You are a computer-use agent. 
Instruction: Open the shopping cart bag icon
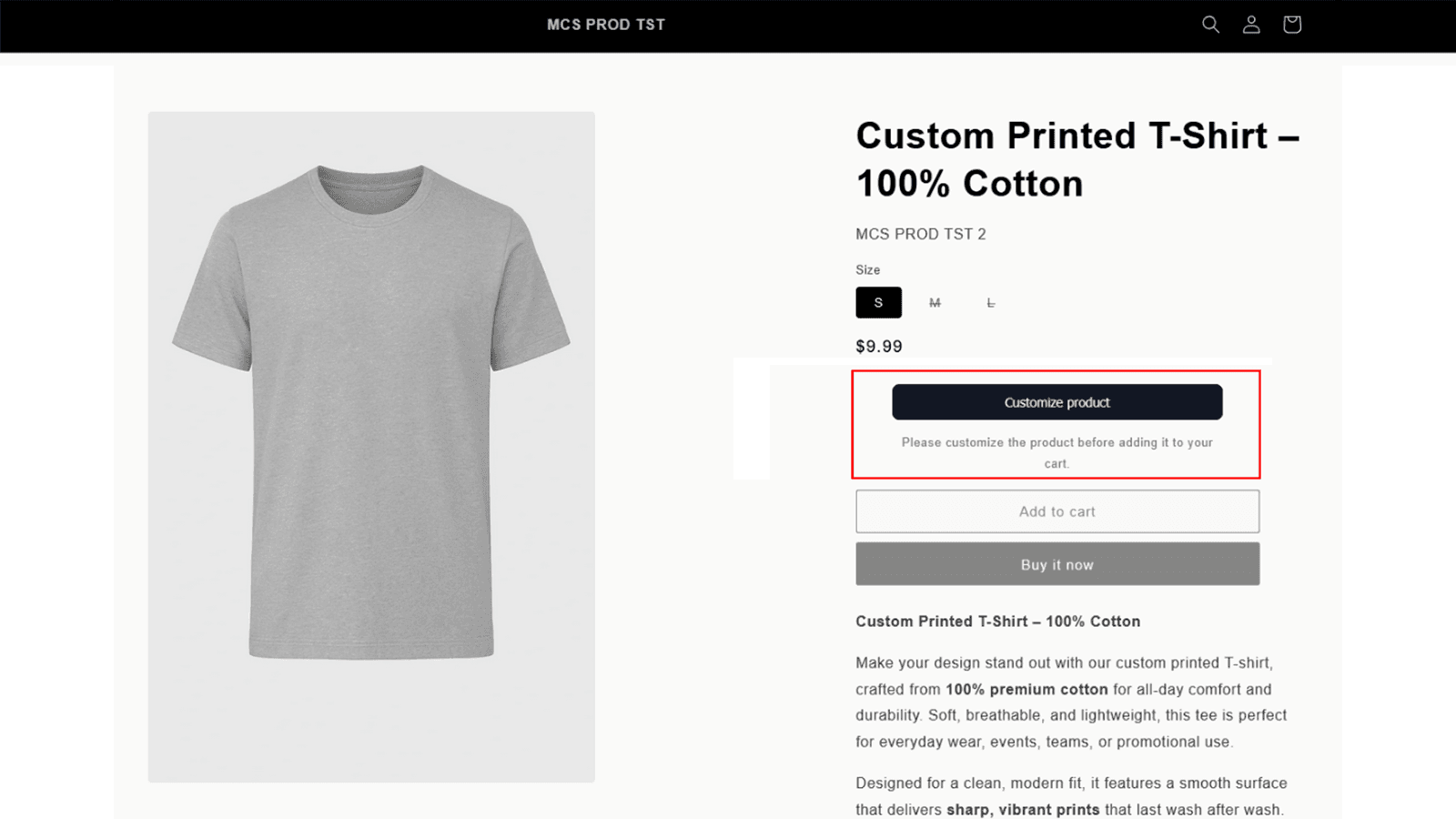coord(1291,25)
